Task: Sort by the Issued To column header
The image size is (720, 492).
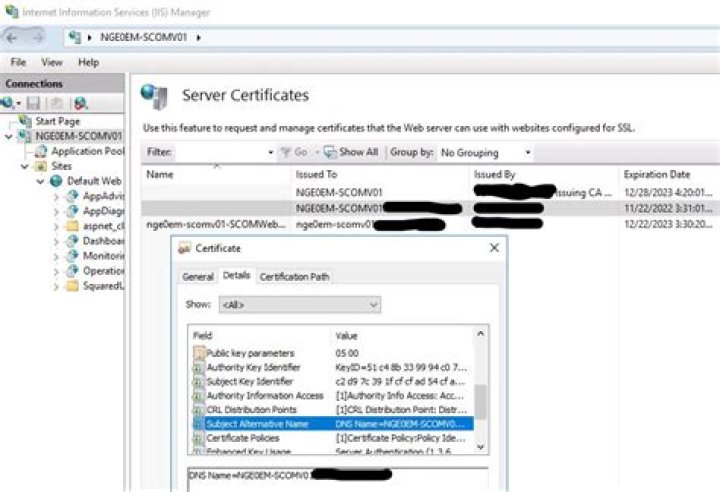Action: pos(380,175)
